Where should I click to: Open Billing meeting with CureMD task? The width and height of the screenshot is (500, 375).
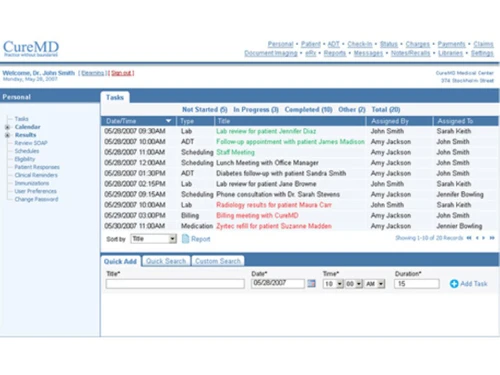pyautogui.click(x=257, y=215)
